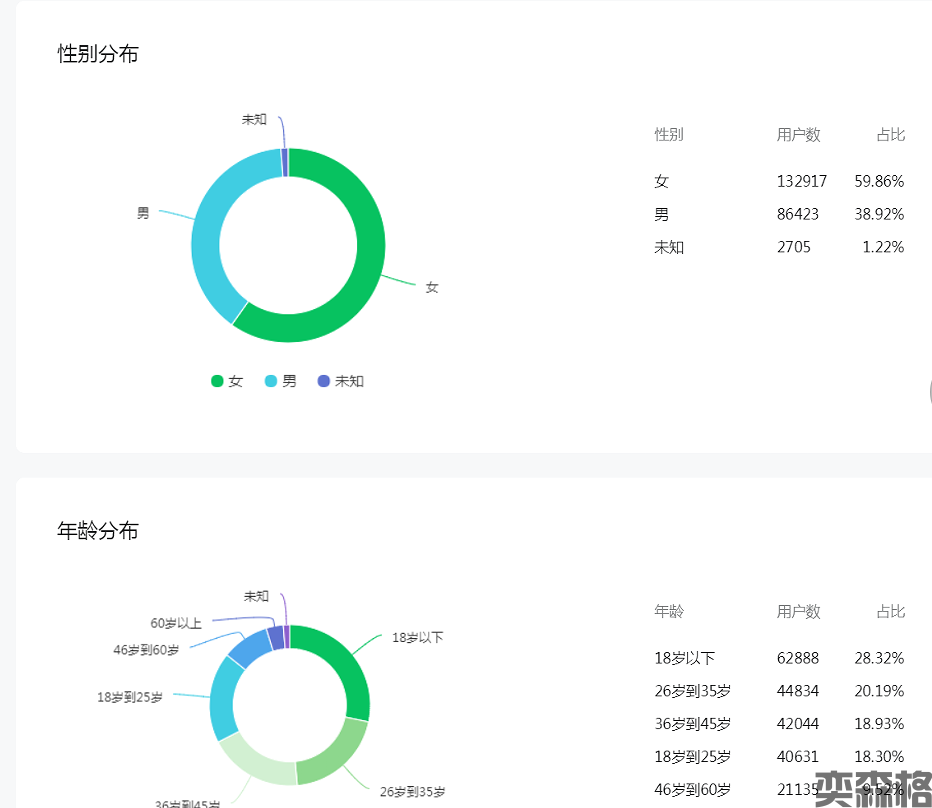The height and width of the screenshot is (808, 932).
Task: Click the 性别 column header
Action: coord(669,135)
